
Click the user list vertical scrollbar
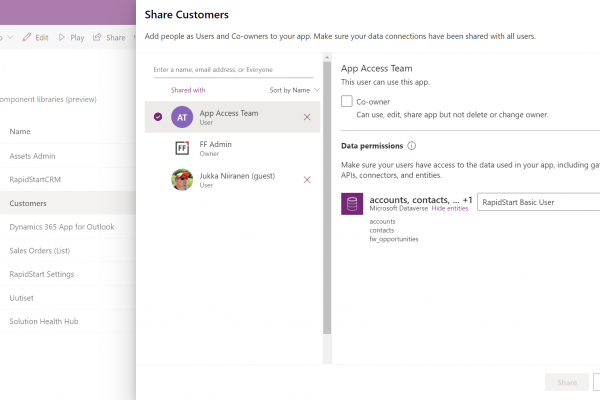327,198
